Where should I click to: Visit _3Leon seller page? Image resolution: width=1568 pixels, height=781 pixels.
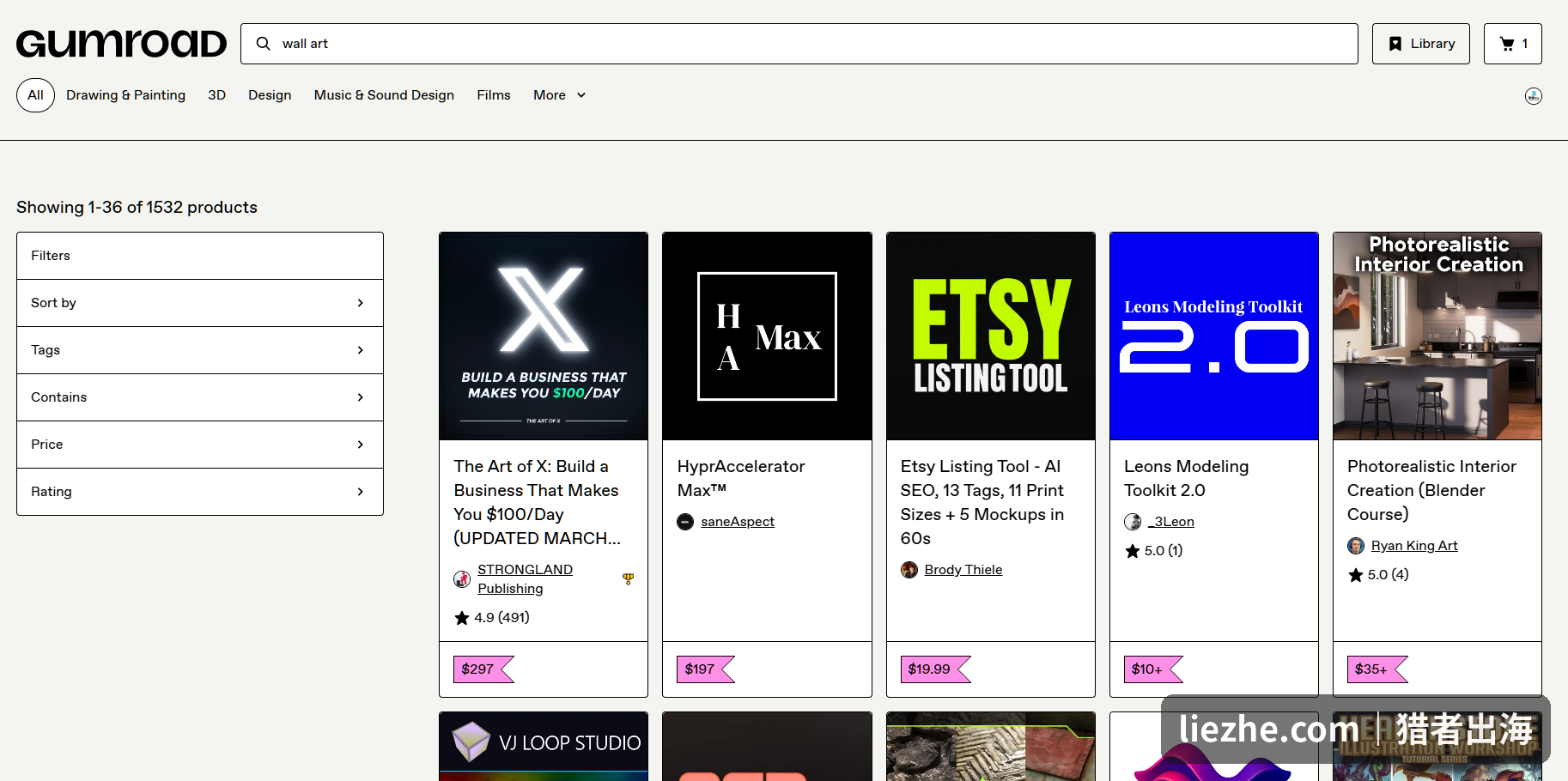[1171, 522]
